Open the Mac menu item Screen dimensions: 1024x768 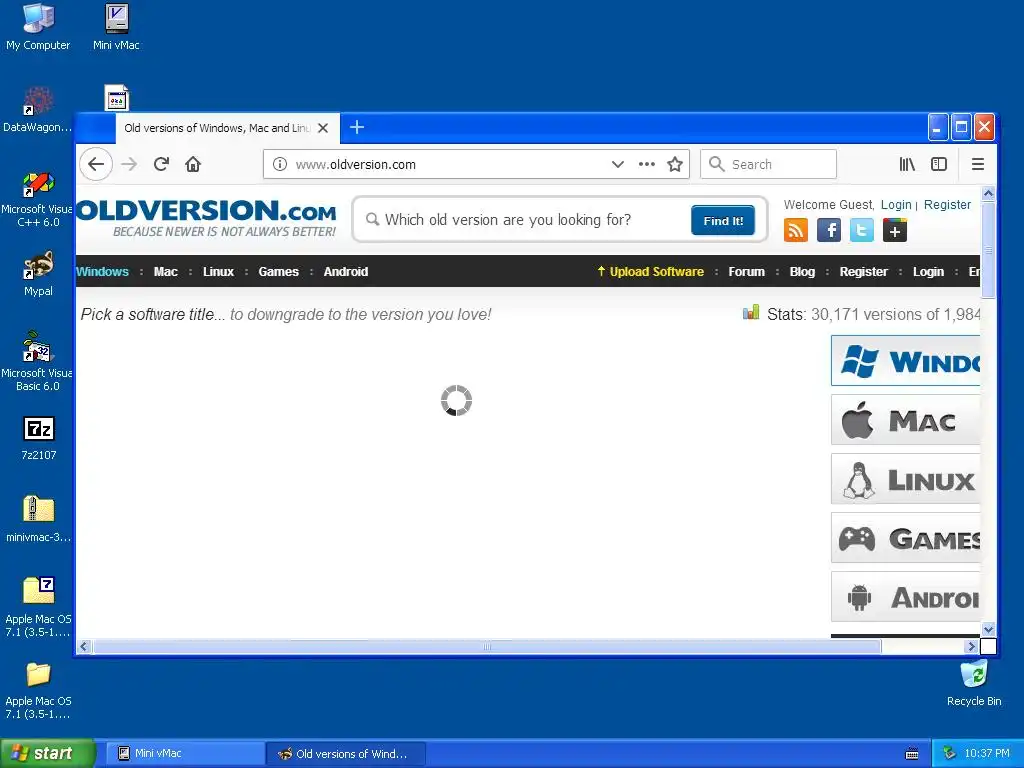coord(165,272)
